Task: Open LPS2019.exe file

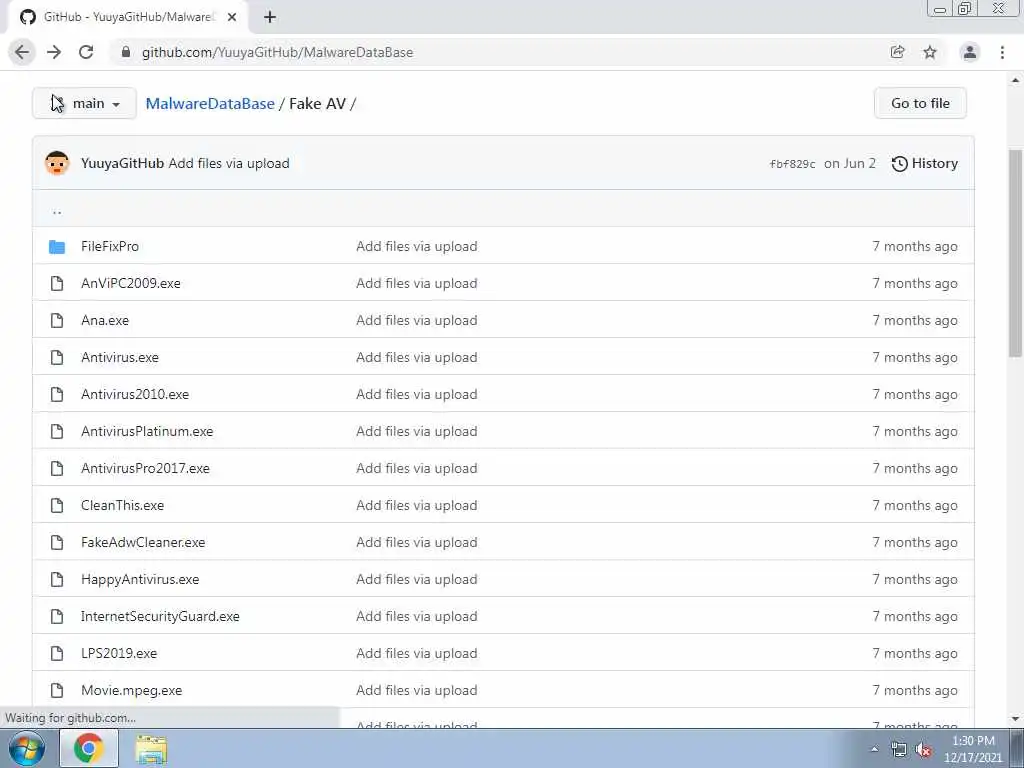Action: click(x=119, y=654)
